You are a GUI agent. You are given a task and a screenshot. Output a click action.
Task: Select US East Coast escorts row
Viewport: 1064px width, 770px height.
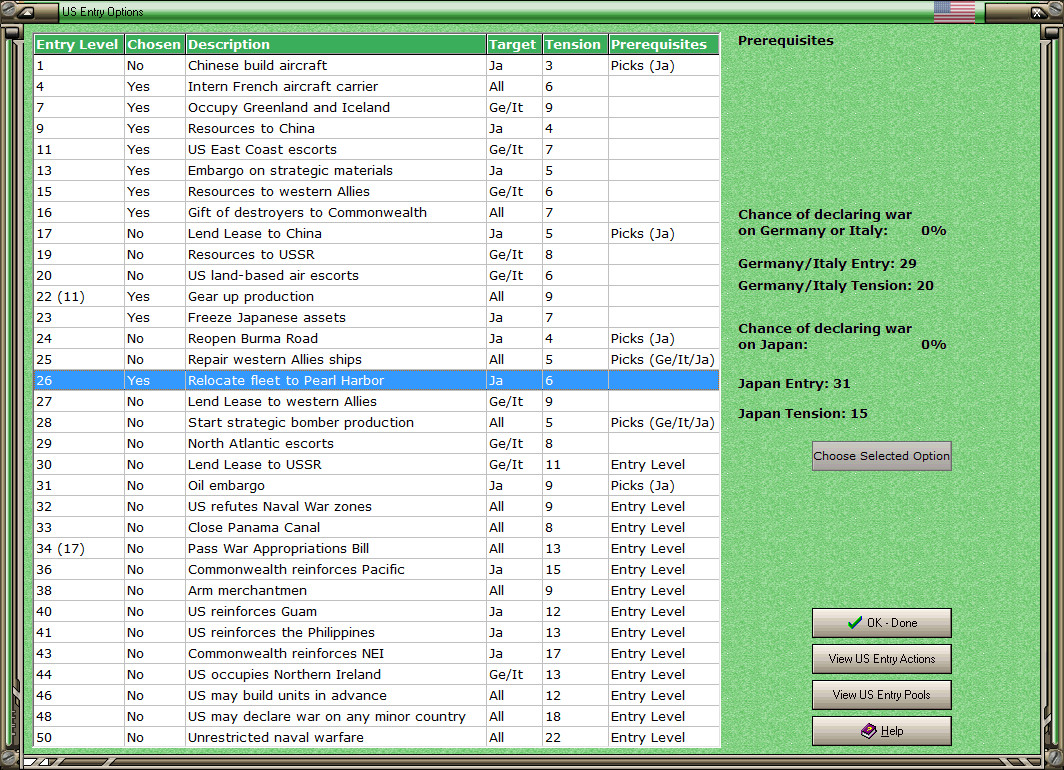(x=377, y=150)
